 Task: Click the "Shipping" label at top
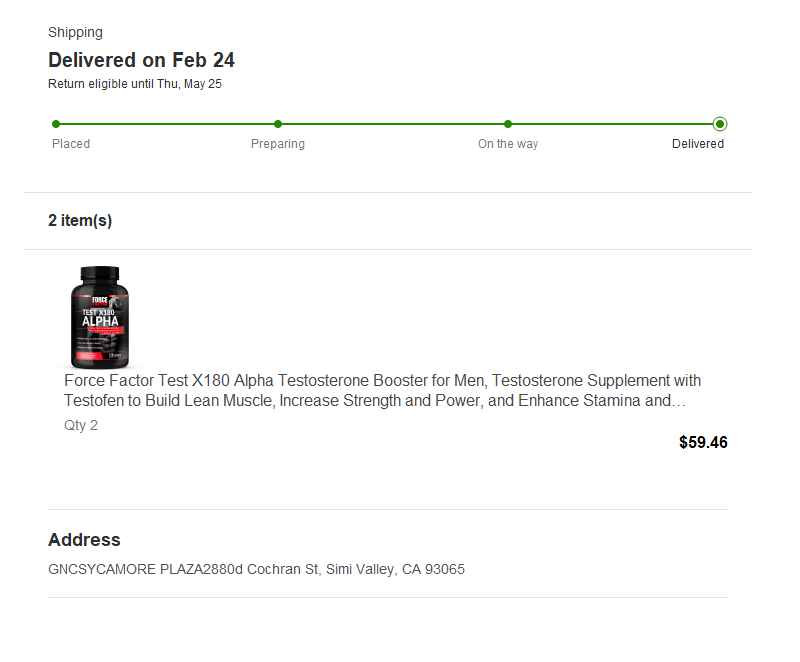(x=75, y=32)
